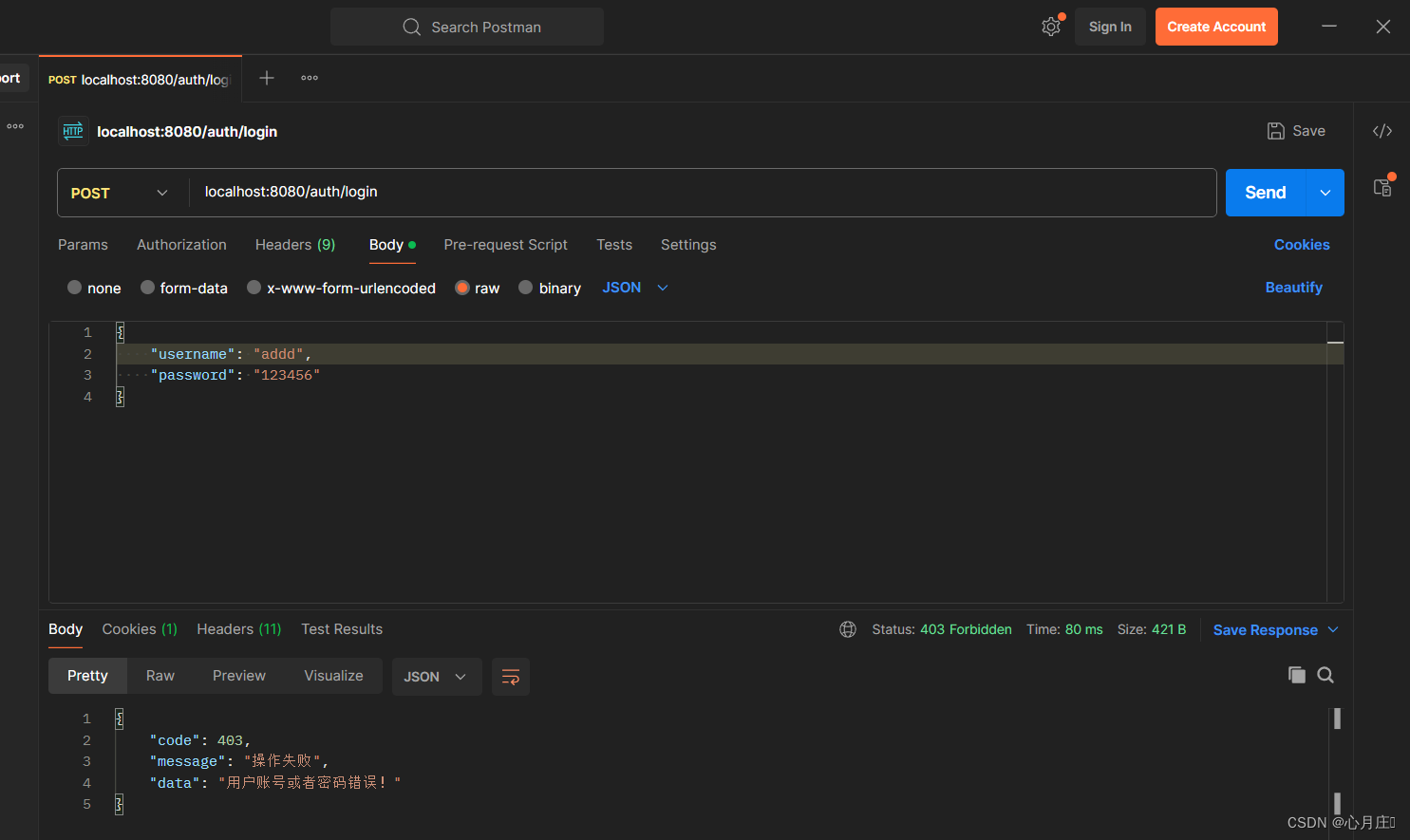The height and width of the screenshot is (840, 1410).
Task: Click the Save floppy disk icon
Action: (x=1276, y=131)
